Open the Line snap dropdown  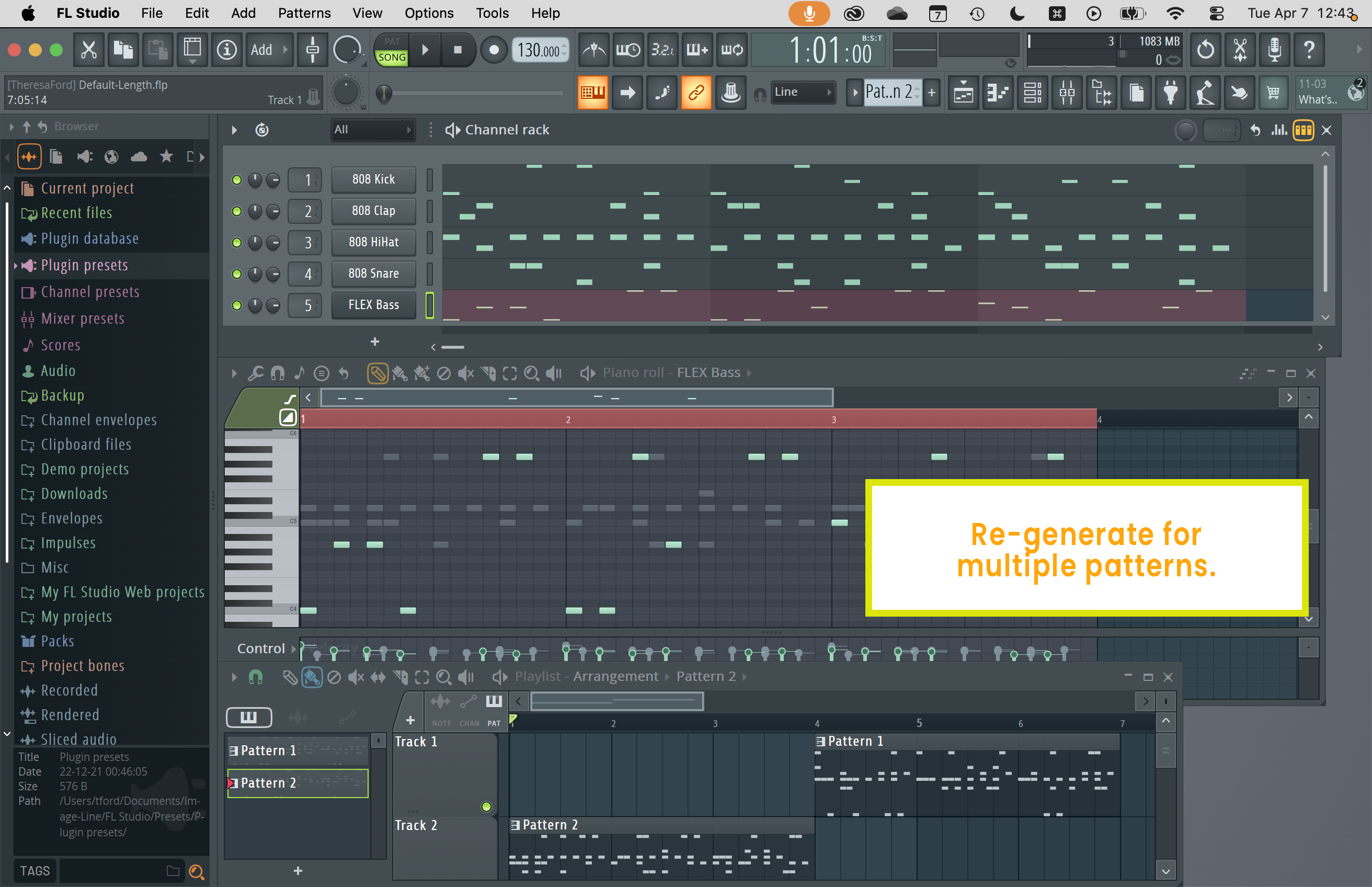click(x=803, y=92)
